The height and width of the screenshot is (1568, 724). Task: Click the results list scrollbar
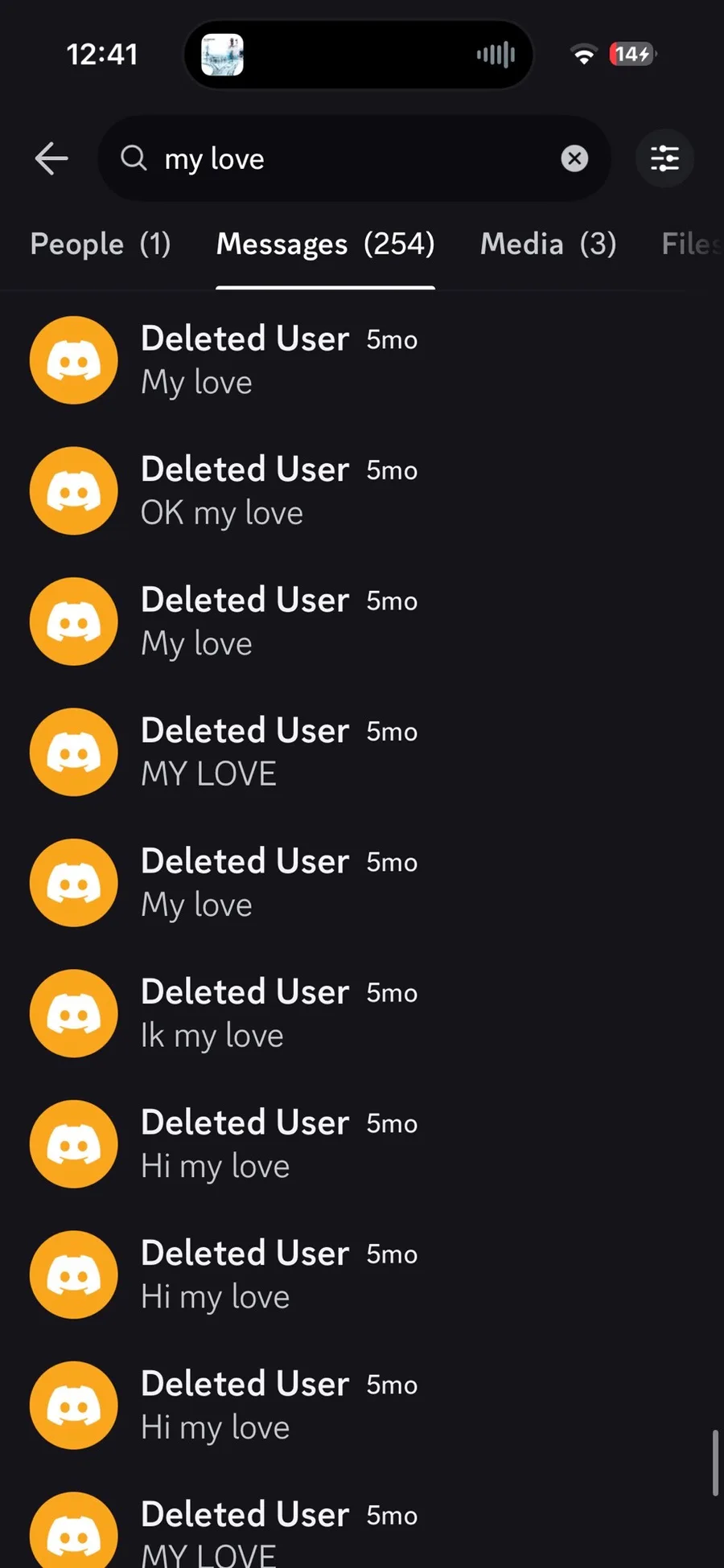tap(714, 1462)
